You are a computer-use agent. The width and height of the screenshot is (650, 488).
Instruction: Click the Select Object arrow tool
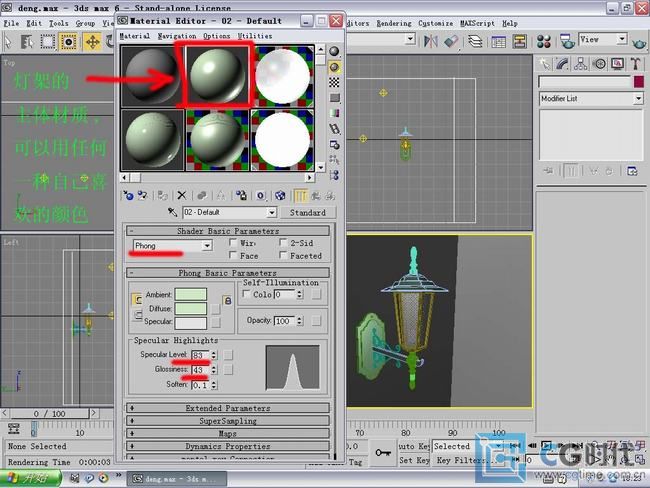(x=8, y=41)
